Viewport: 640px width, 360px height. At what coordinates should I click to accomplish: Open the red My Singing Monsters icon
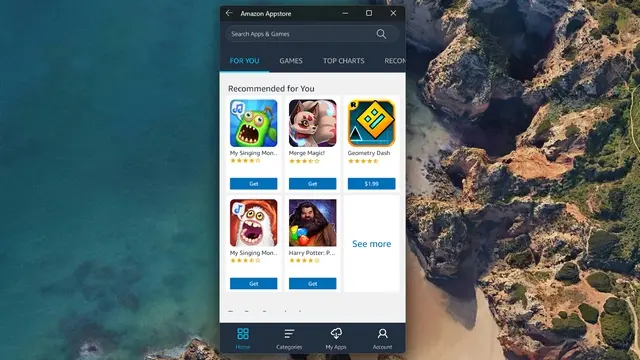pyautogui.click(x=253, y=223)
